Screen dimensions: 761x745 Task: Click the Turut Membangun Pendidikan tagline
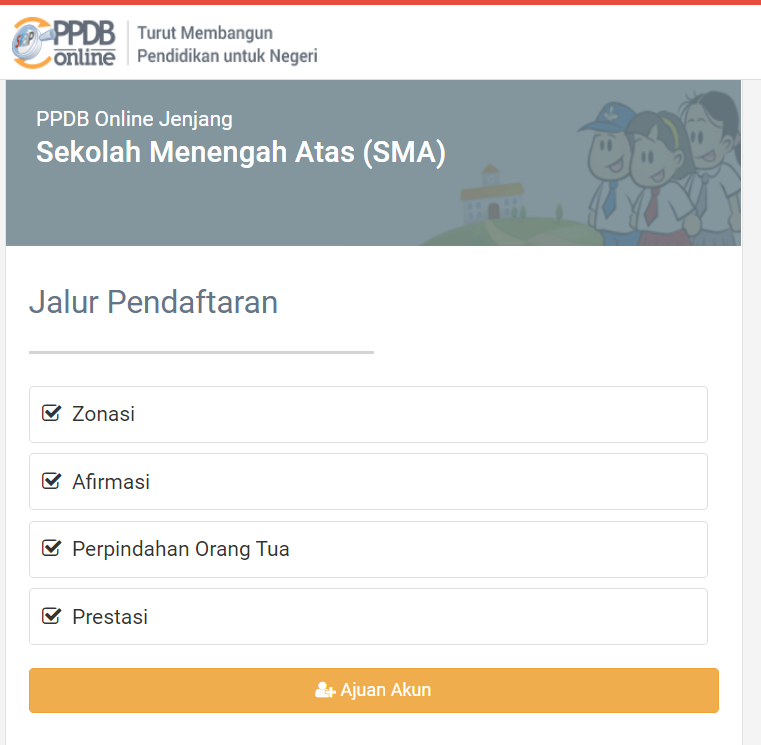(x=227, y=45)
